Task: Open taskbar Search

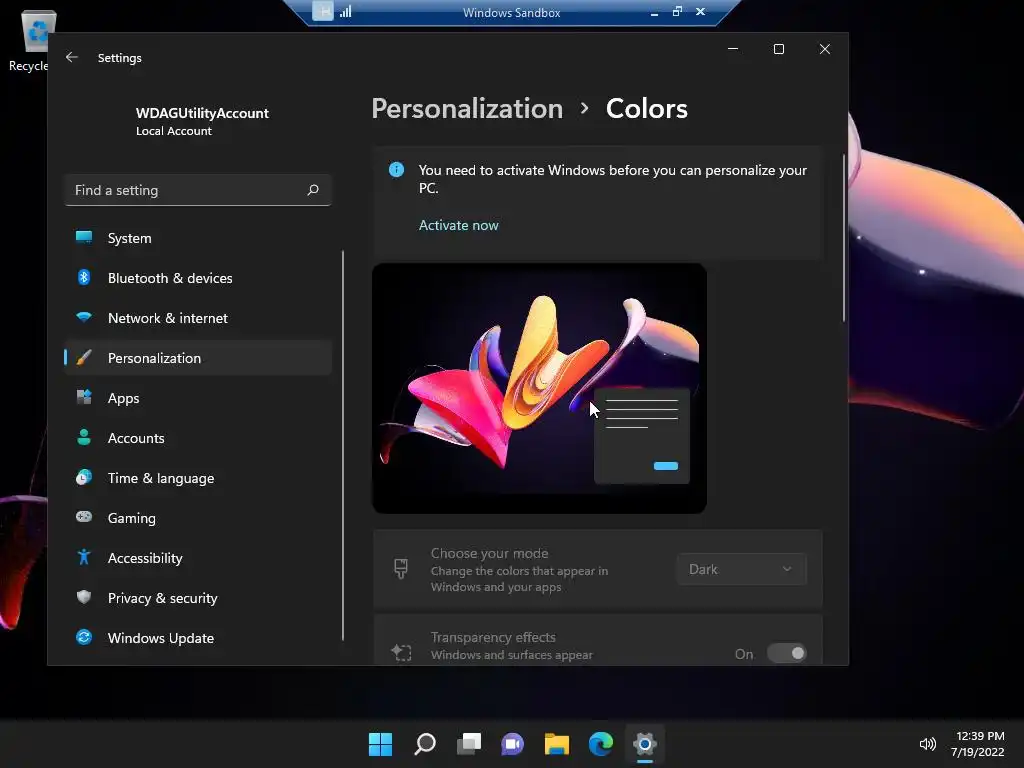Action: (x=424, y=744)
